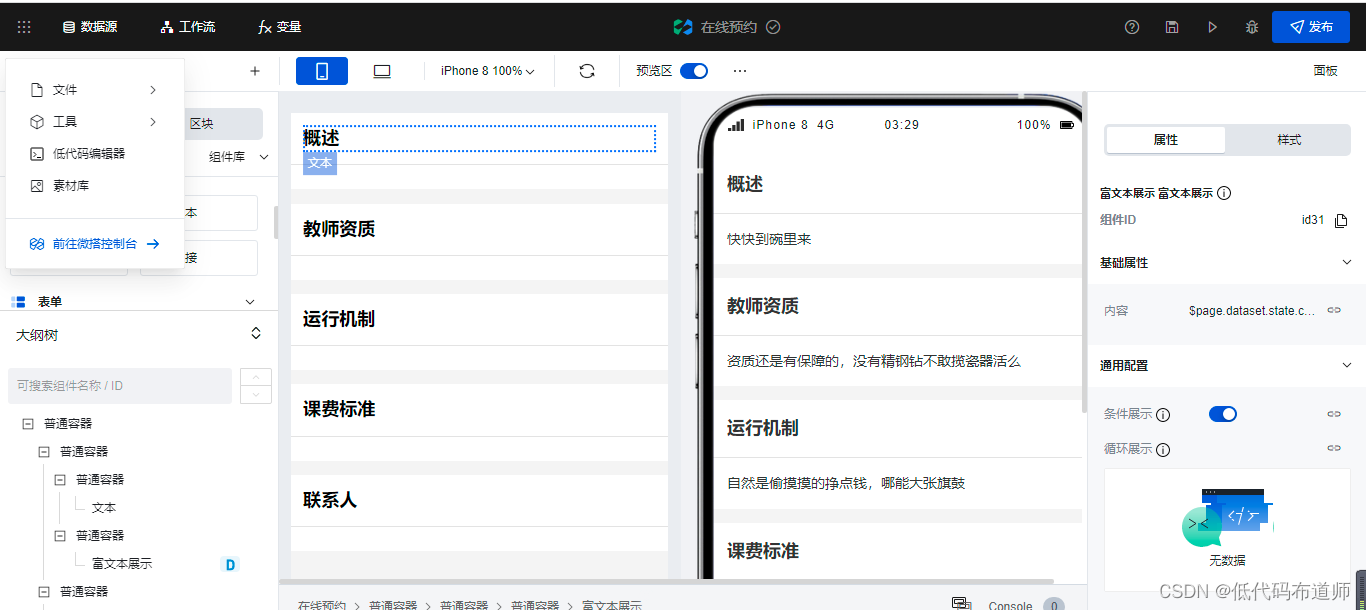Select the 概述 heading on canvas
Screen dimensions: 1366x610
322,139
